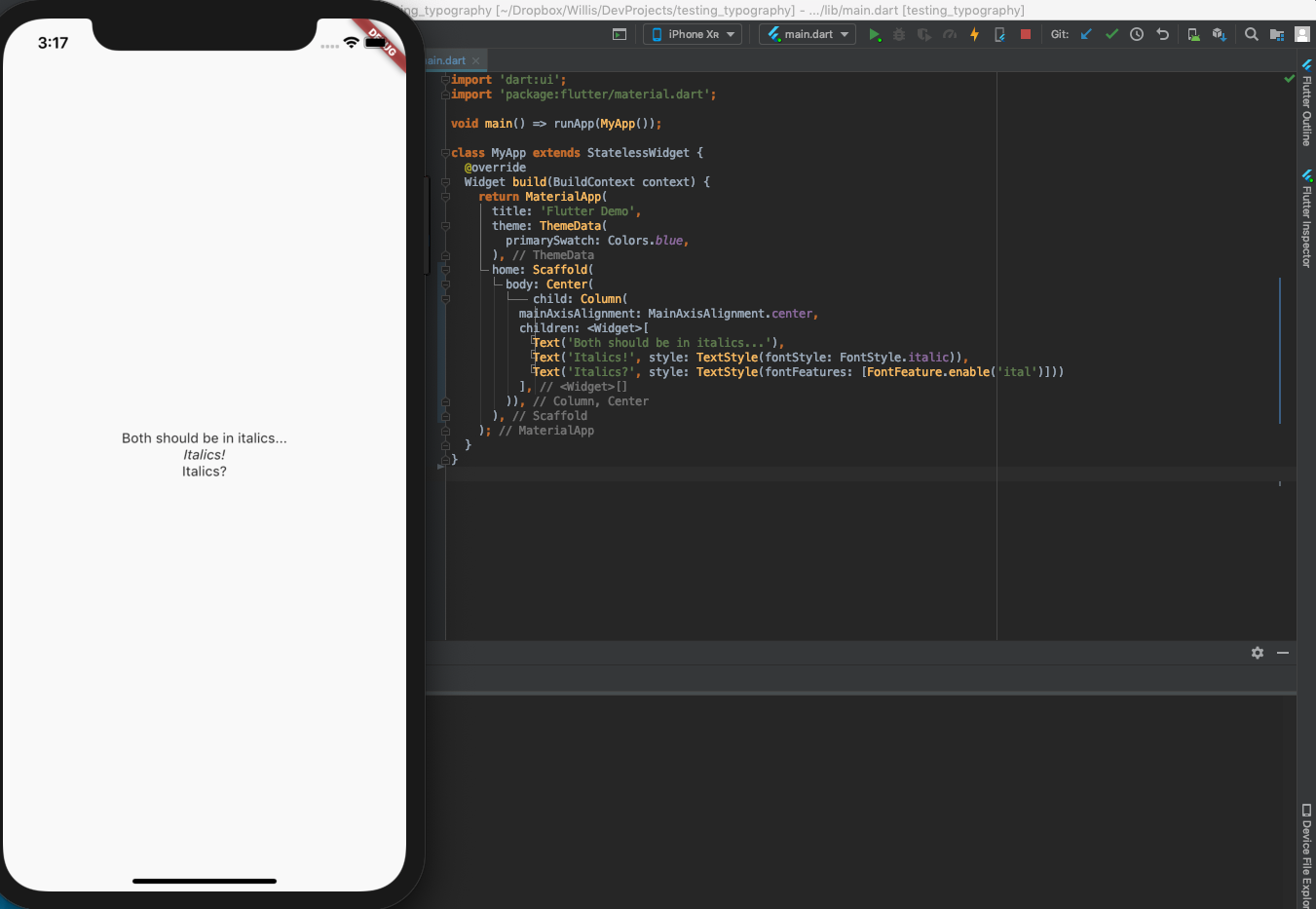Open the debug panel settings gear
The width and height of the screenshot is (1316, 909).
coord(1258,653)
